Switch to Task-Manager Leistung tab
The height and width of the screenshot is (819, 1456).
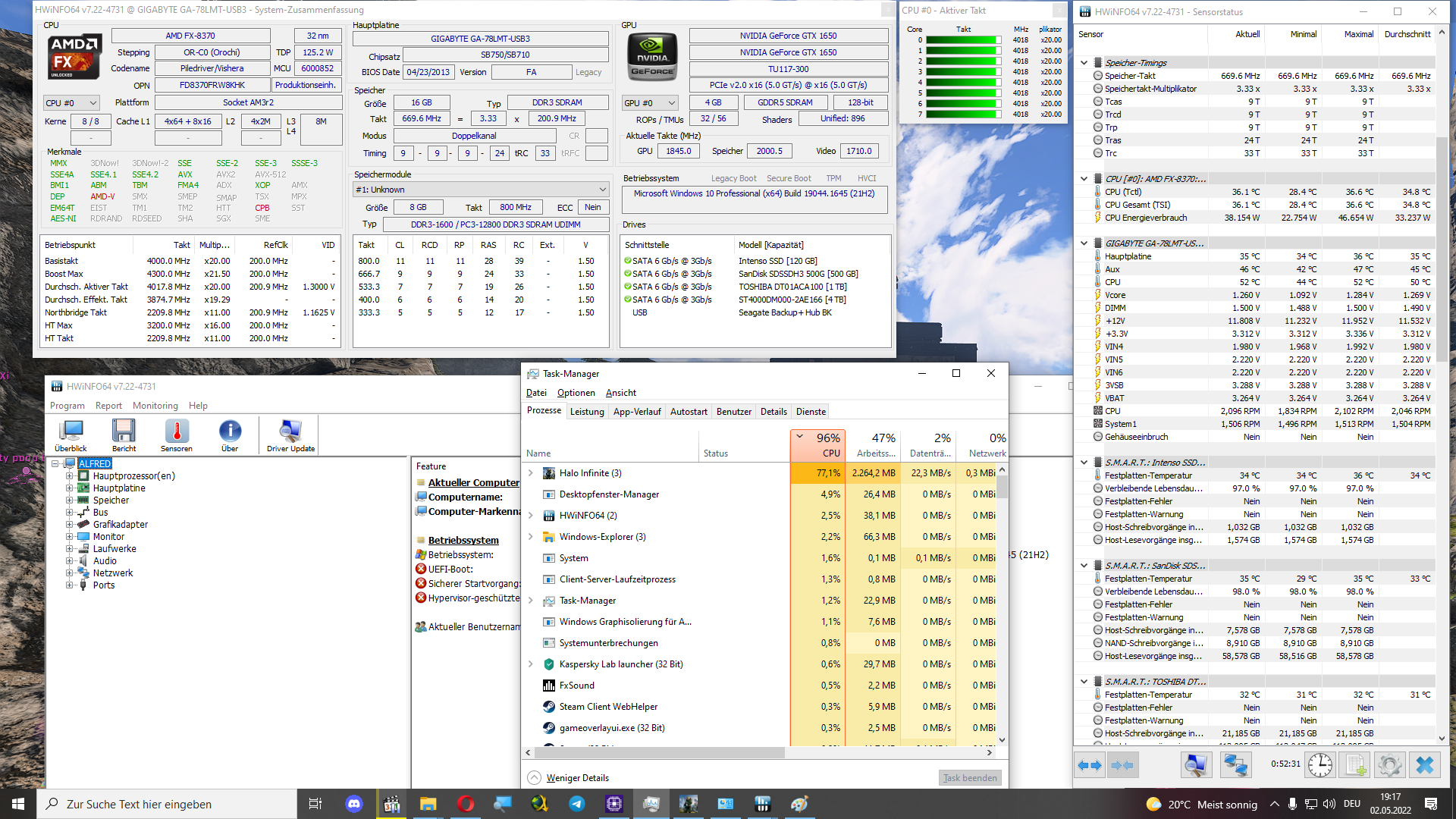pos(585,411)
